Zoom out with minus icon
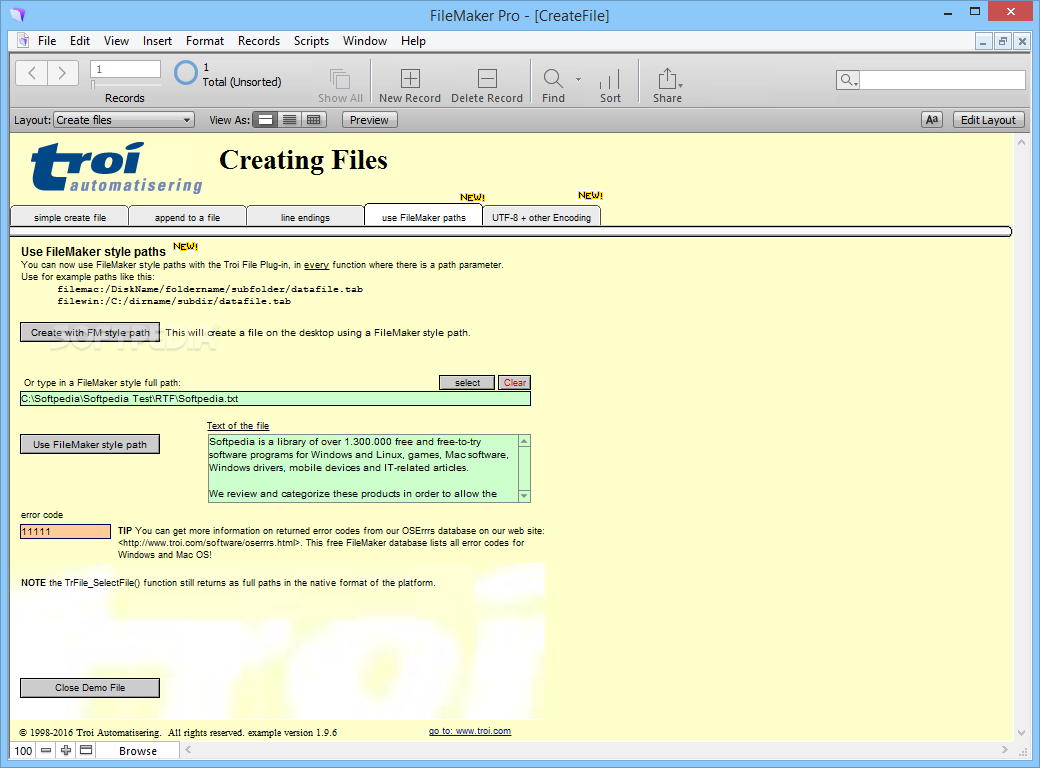Image resolution: width=1040 pixels, height=768 pixels. (x=46, y=750)
